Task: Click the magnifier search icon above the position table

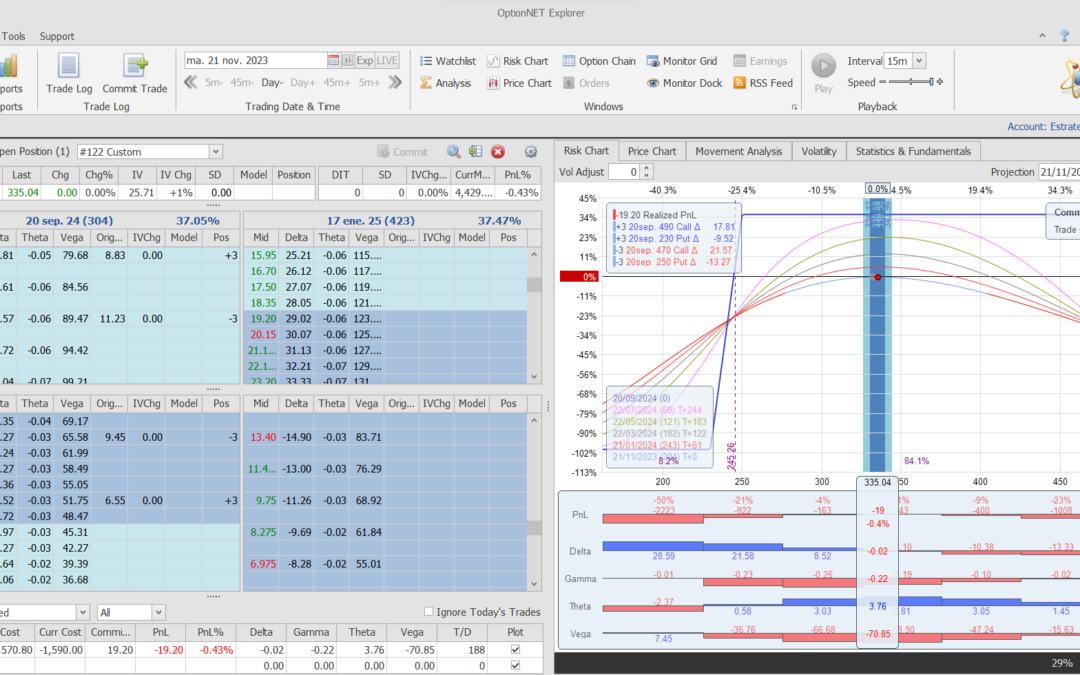Action: 452,151
